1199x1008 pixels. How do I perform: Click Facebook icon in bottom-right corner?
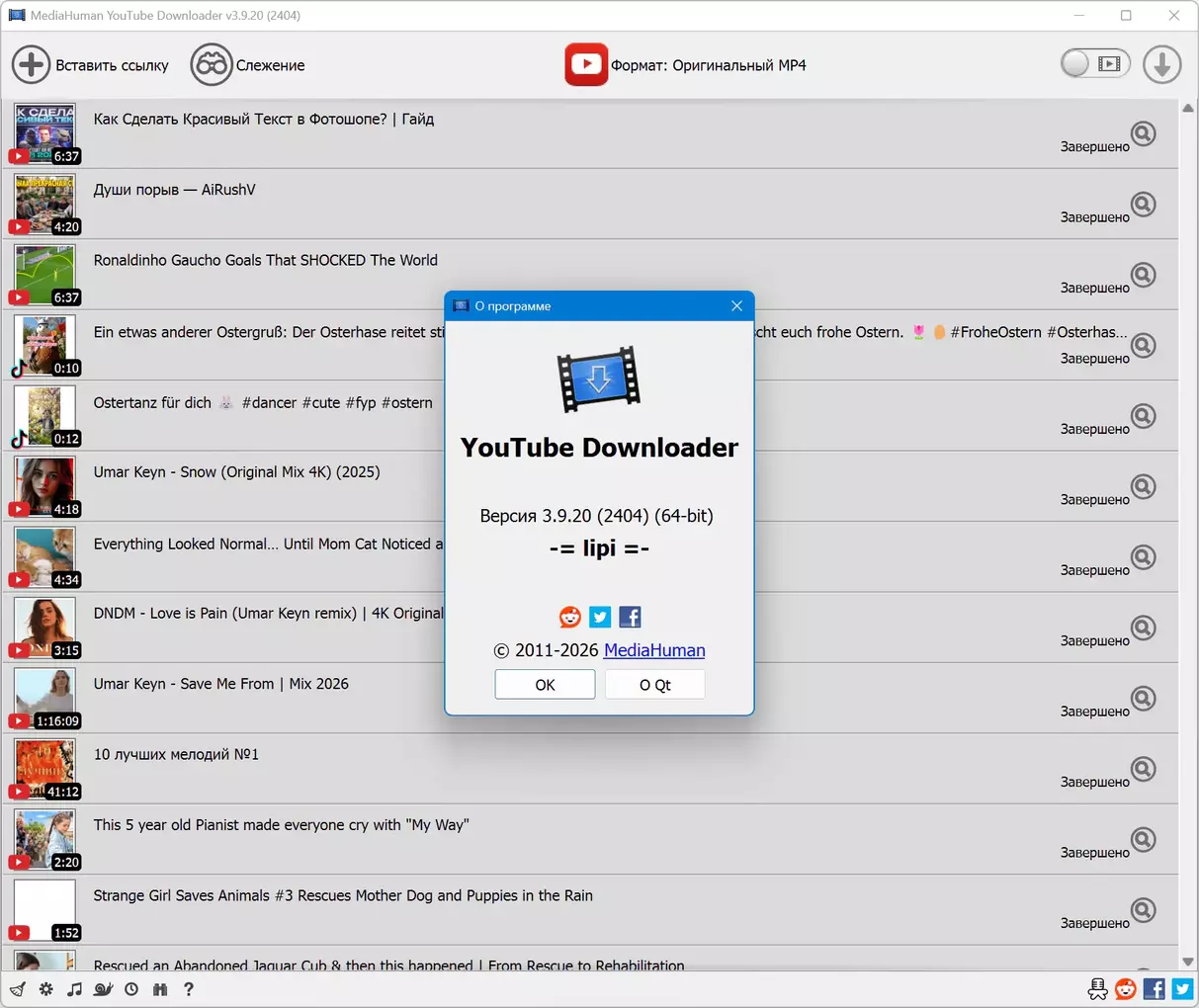click(1154, 989)
